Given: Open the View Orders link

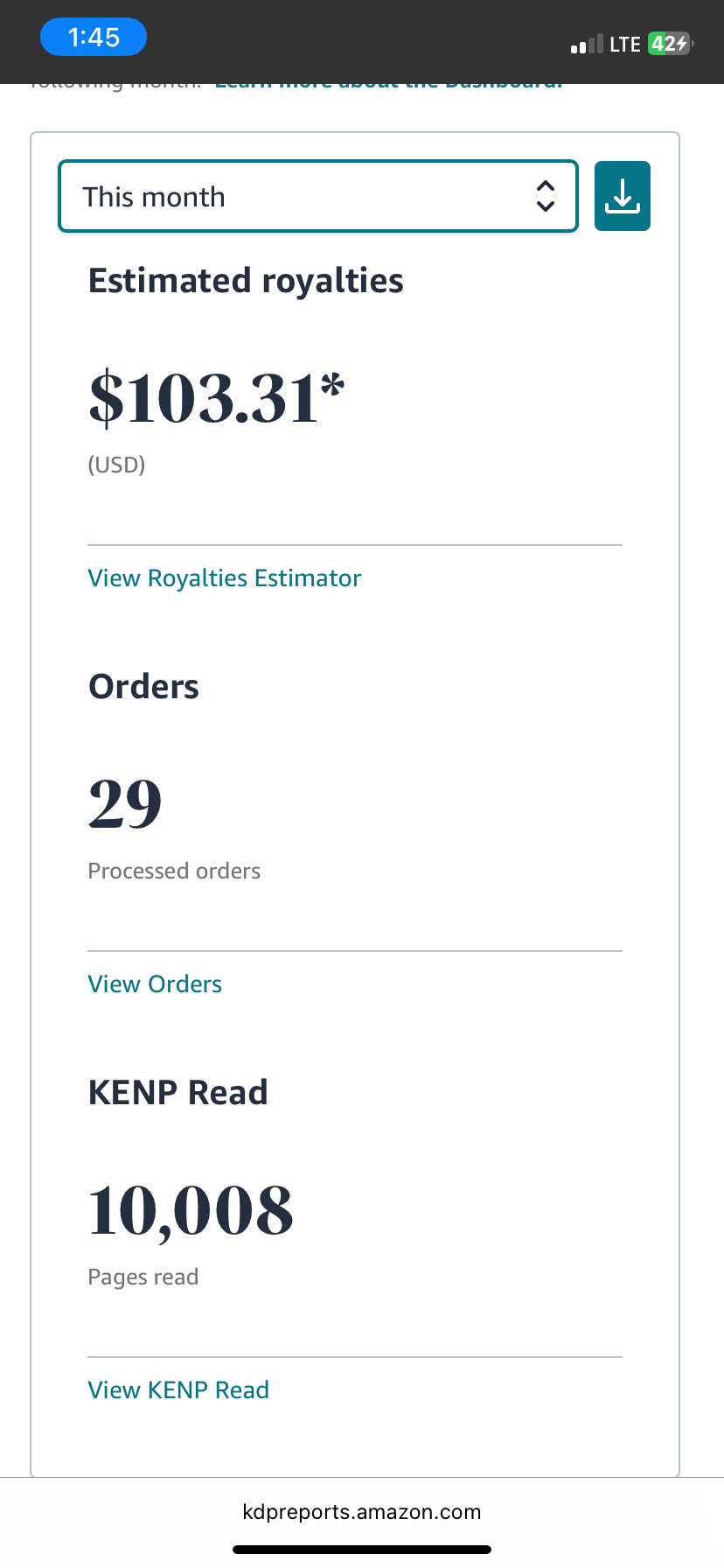Looking at the screenshot, I should [x=155, y=984].
